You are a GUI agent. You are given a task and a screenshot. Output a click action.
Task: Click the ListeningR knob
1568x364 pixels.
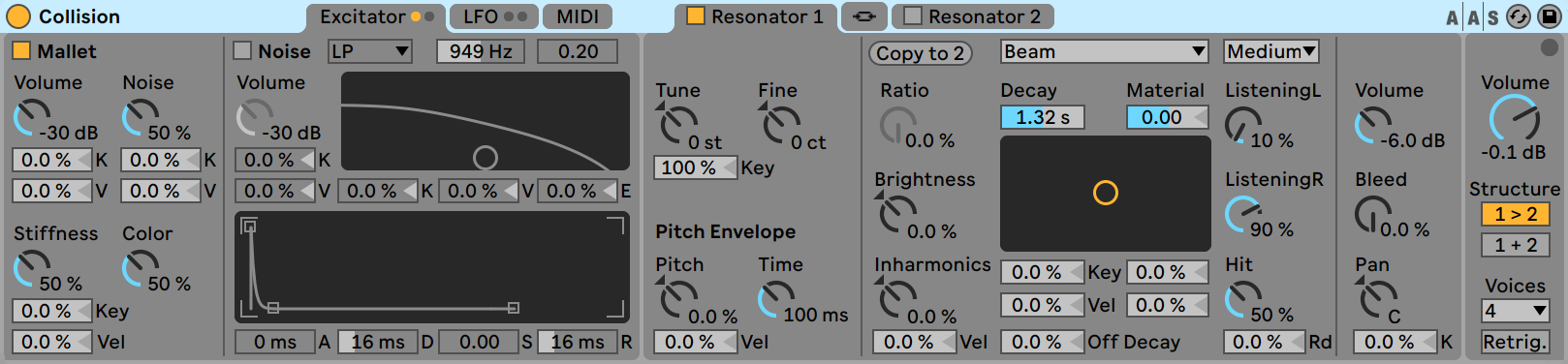tap(1243, 215)
